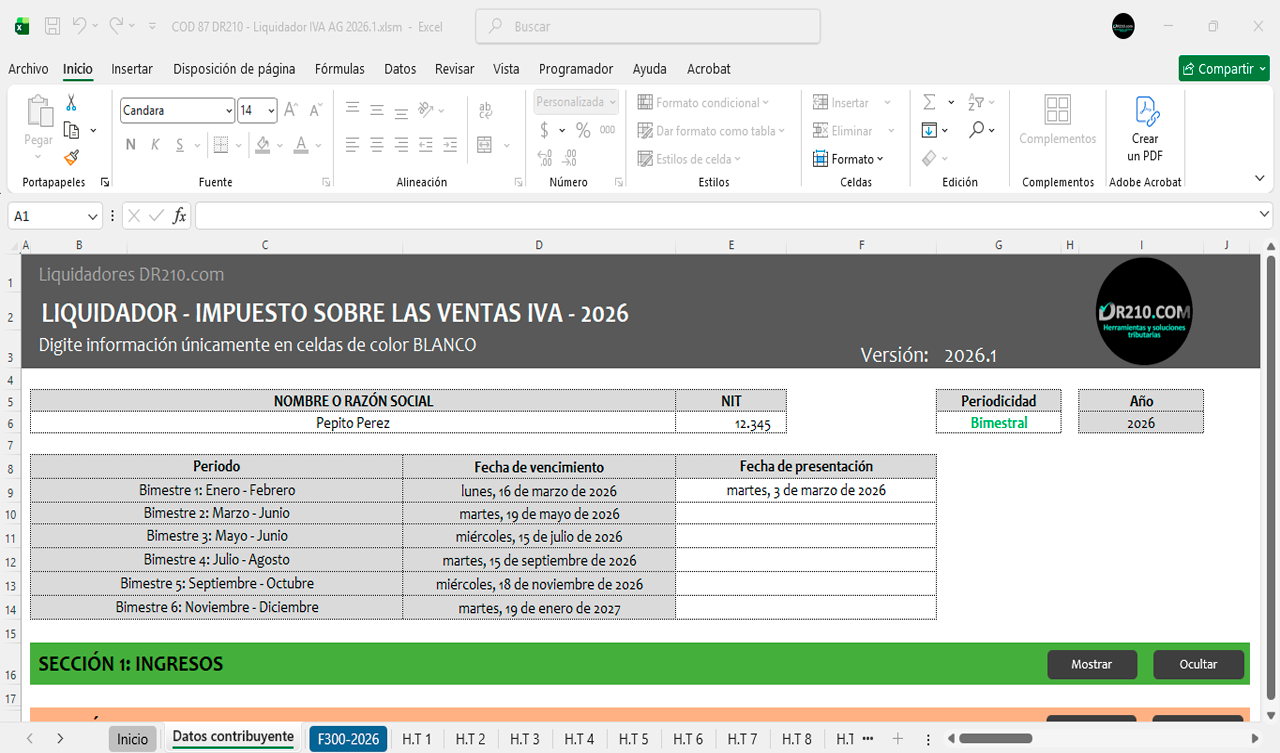1280x753 pixels.
Task: Open the font size dropdown showing 14
Action: coord(272,110)
